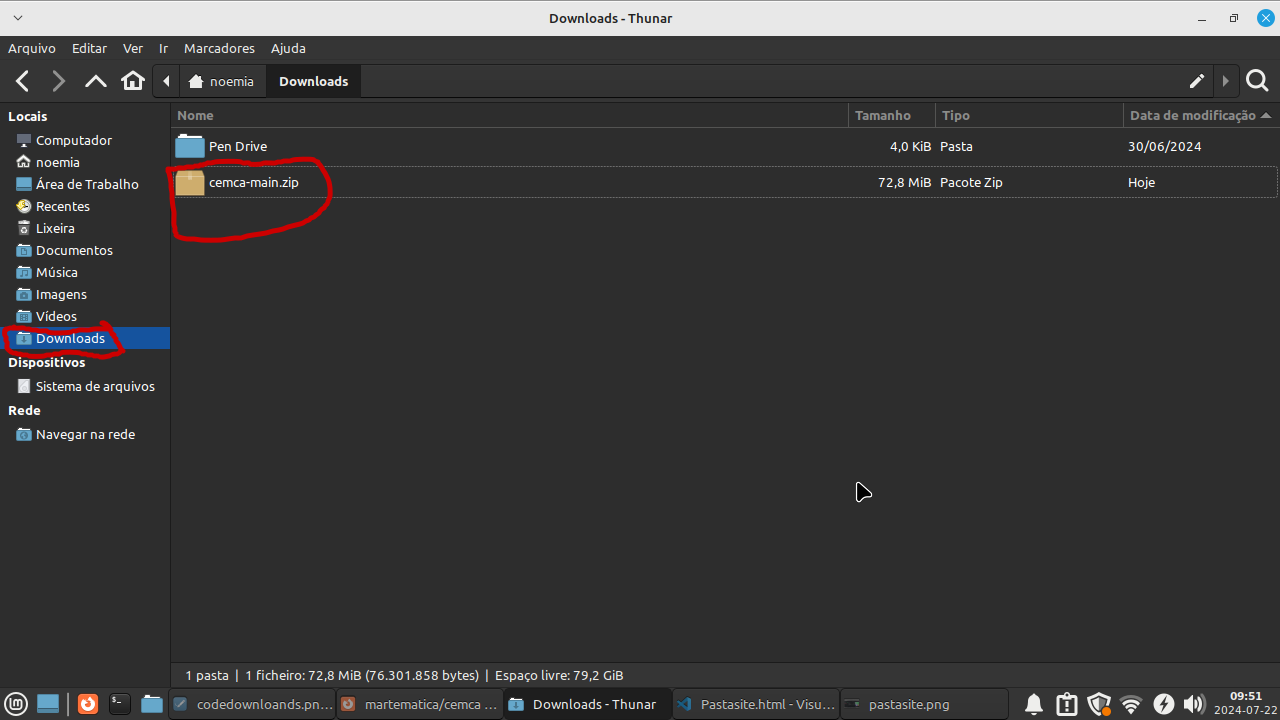Open the Marcadores menu
Screen dimensions: 1280x720
tap(219, 48)
